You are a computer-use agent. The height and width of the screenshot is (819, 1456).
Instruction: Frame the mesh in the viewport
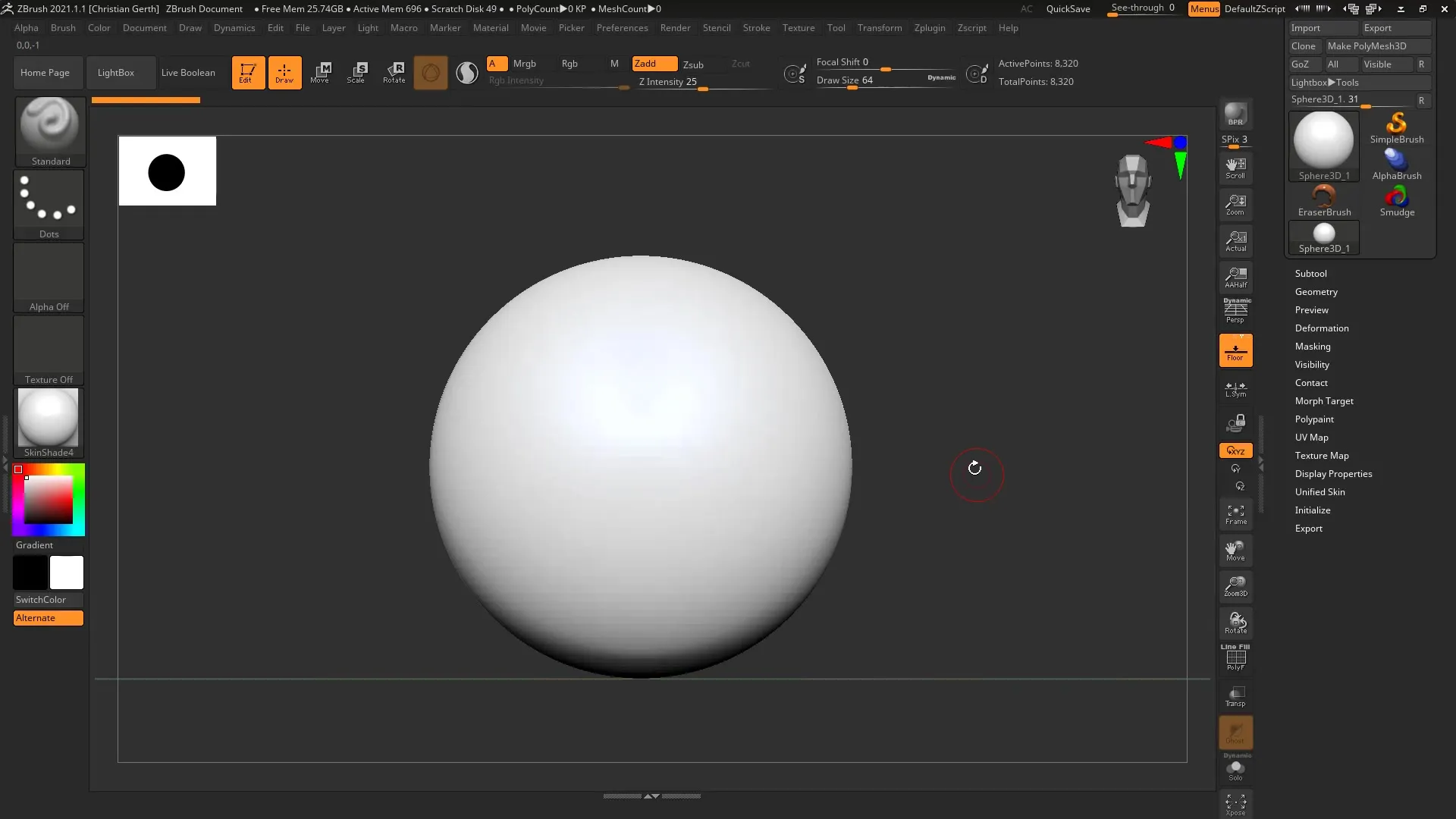pyautogui.click(x=1235, y=514)
